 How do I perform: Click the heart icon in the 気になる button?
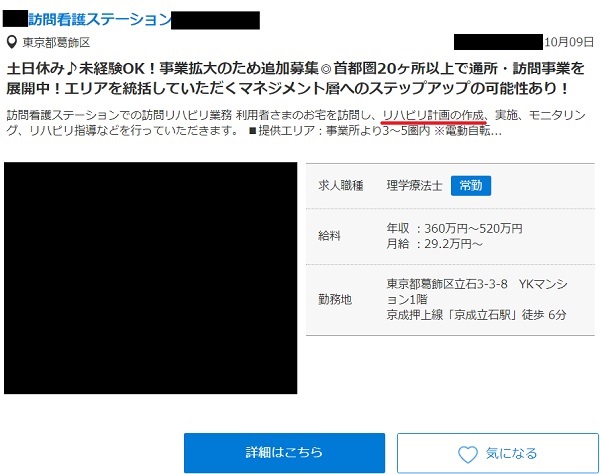[x=469, y=453]
